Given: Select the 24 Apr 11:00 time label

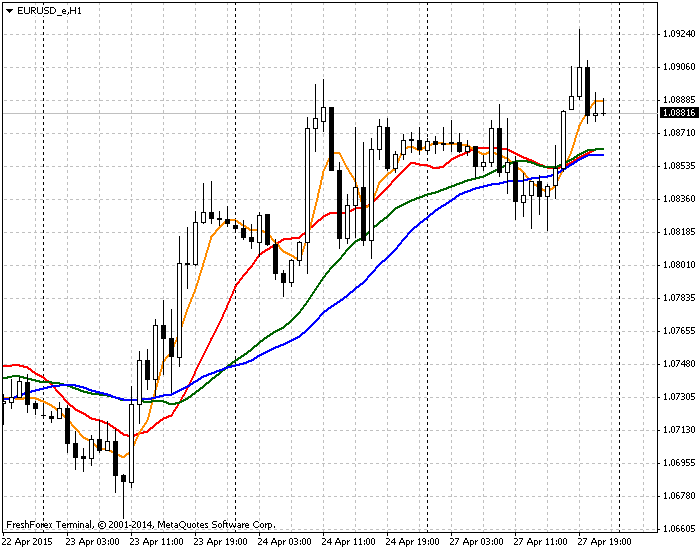Looking at the screenshot, I should click(x=349, y=542).
